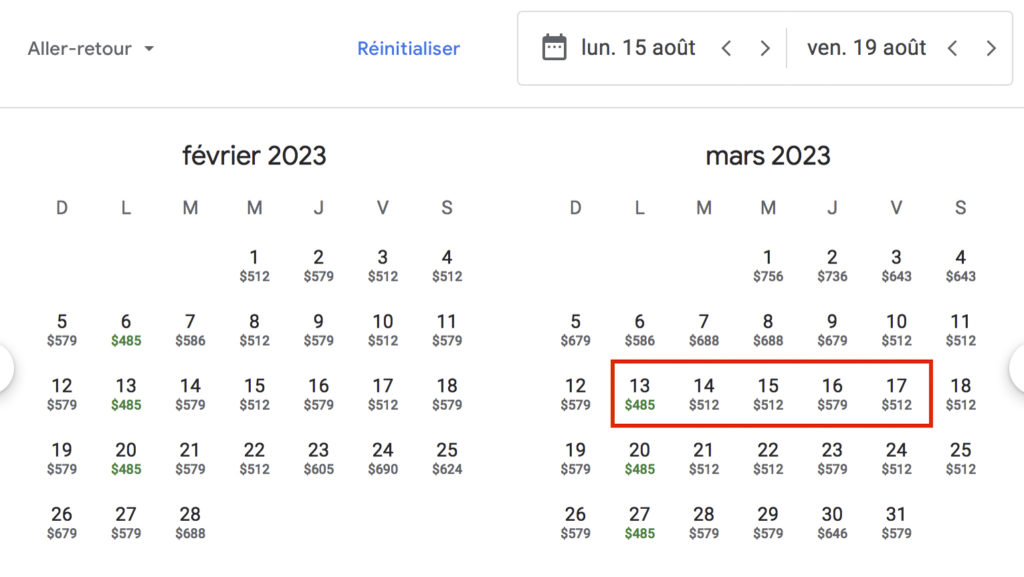Pick 28 février at $688
1024x577 pixels.
point(190,522)
